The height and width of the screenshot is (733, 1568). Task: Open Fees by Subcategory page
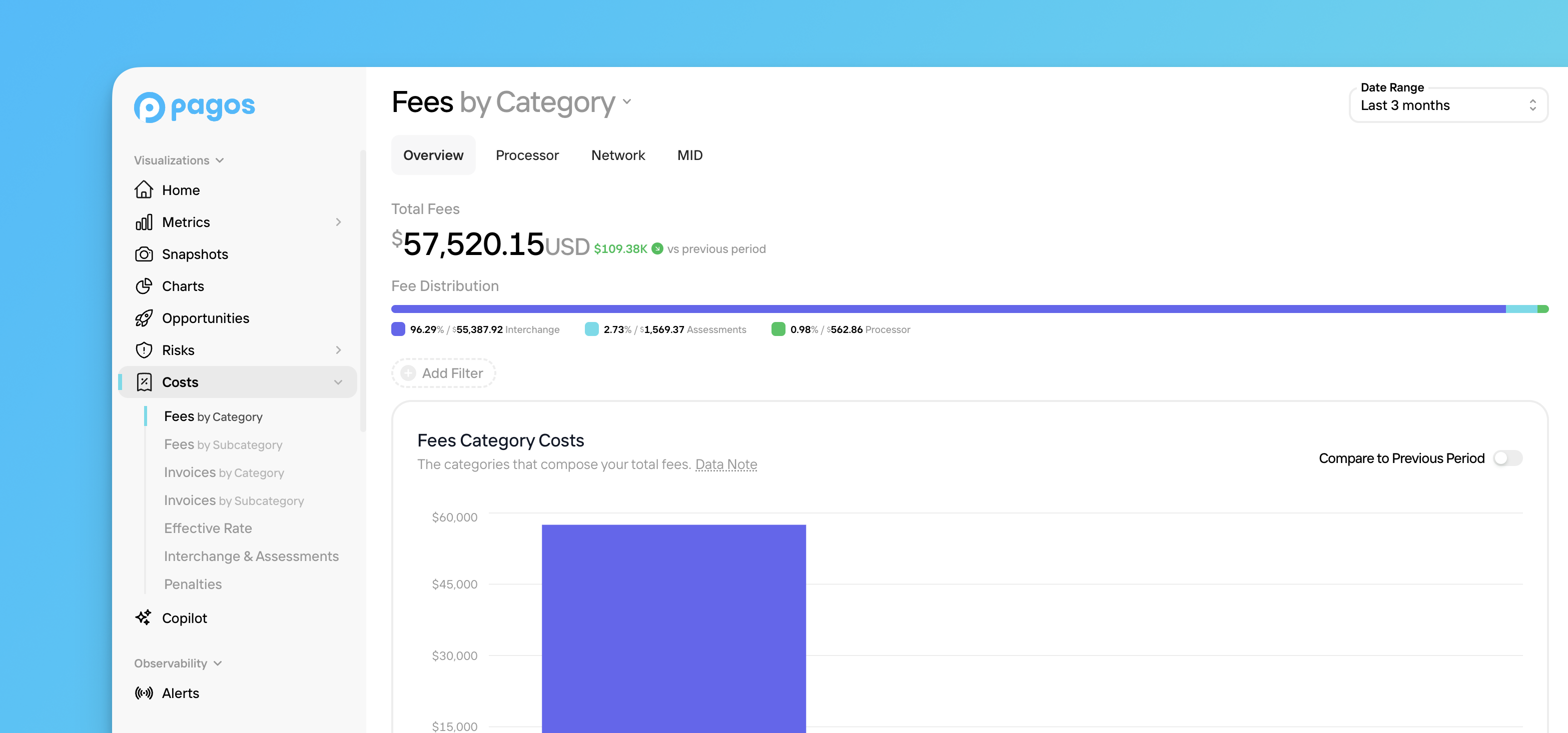pos(223,444)
